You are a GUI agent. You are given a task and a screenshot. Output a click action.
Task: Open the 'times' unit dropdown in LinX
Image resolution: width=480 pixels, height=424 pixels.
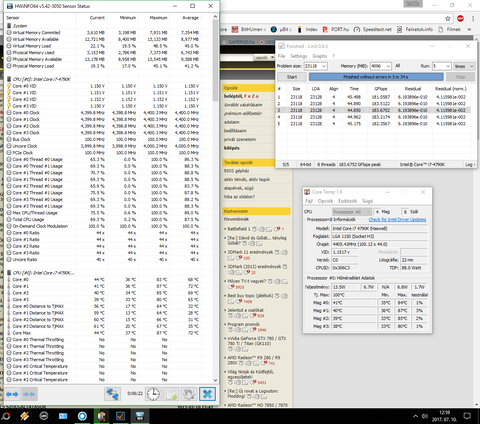coord(464,66)
